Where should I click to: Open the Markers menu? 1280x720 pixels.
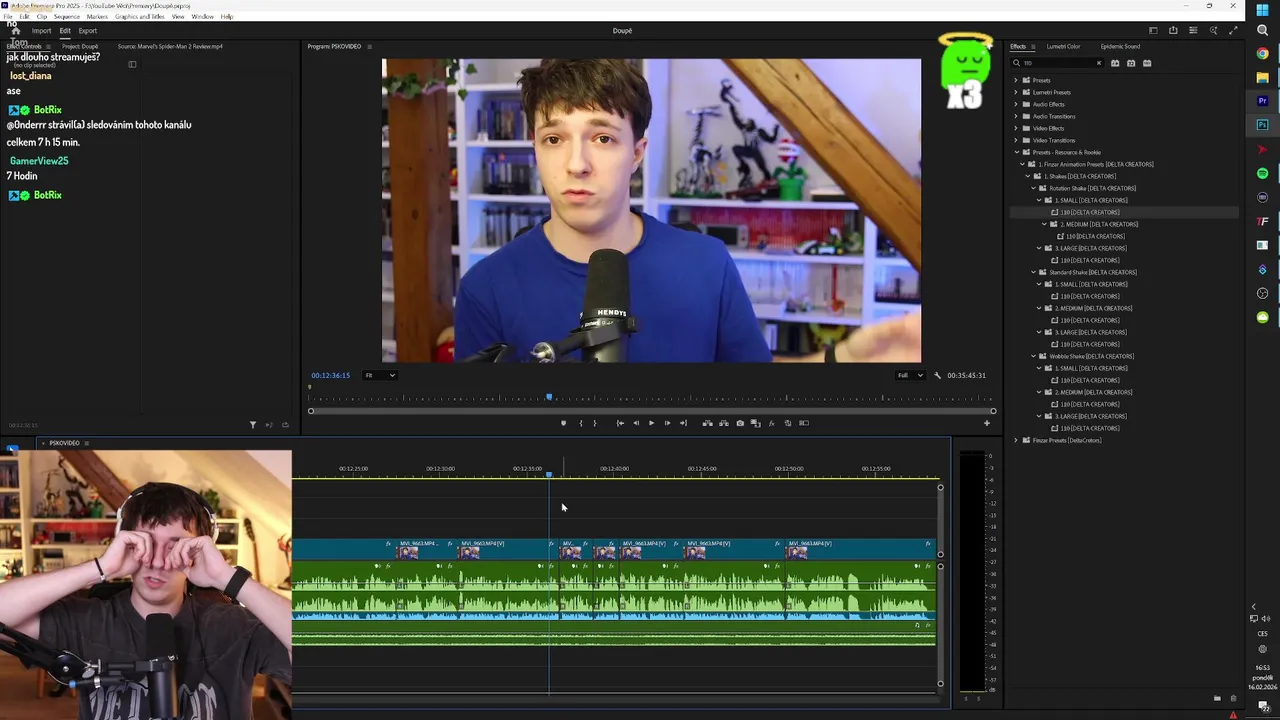pyautogui.click(x=97, y=17)
